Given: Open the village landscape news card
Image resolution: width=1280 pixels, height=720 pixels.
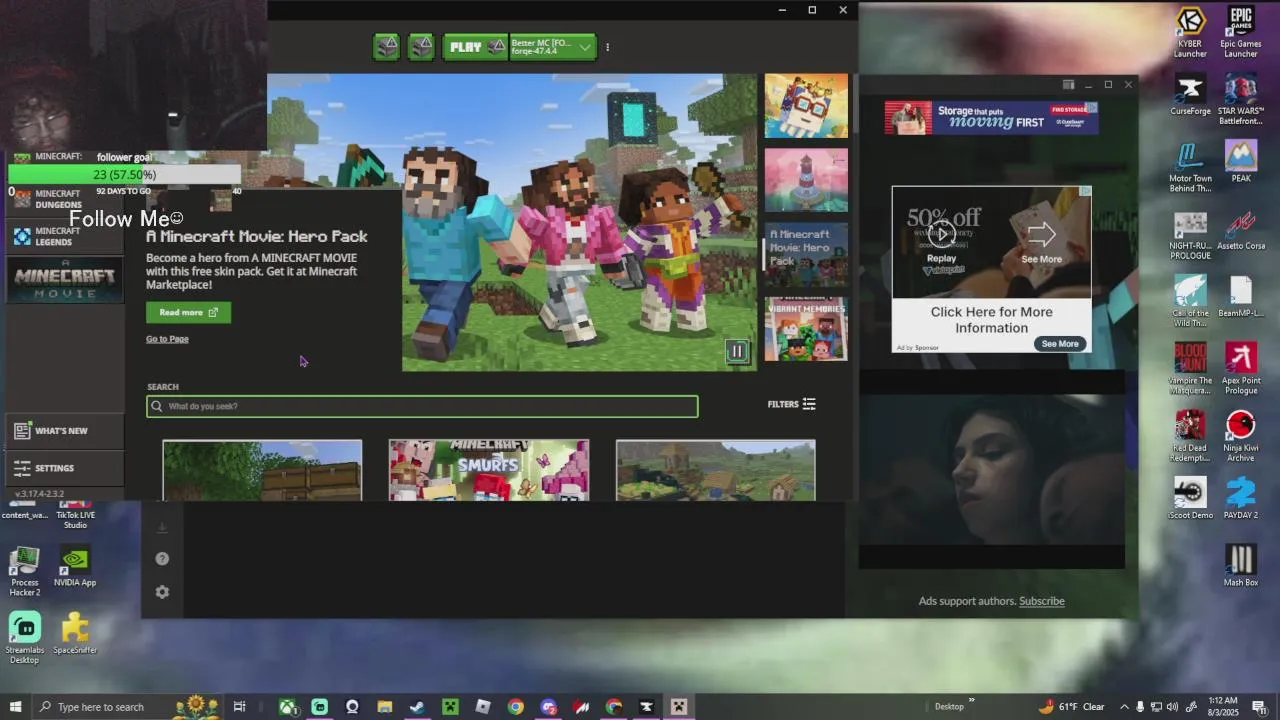Looking at the screenshot, I should (715, 470).
